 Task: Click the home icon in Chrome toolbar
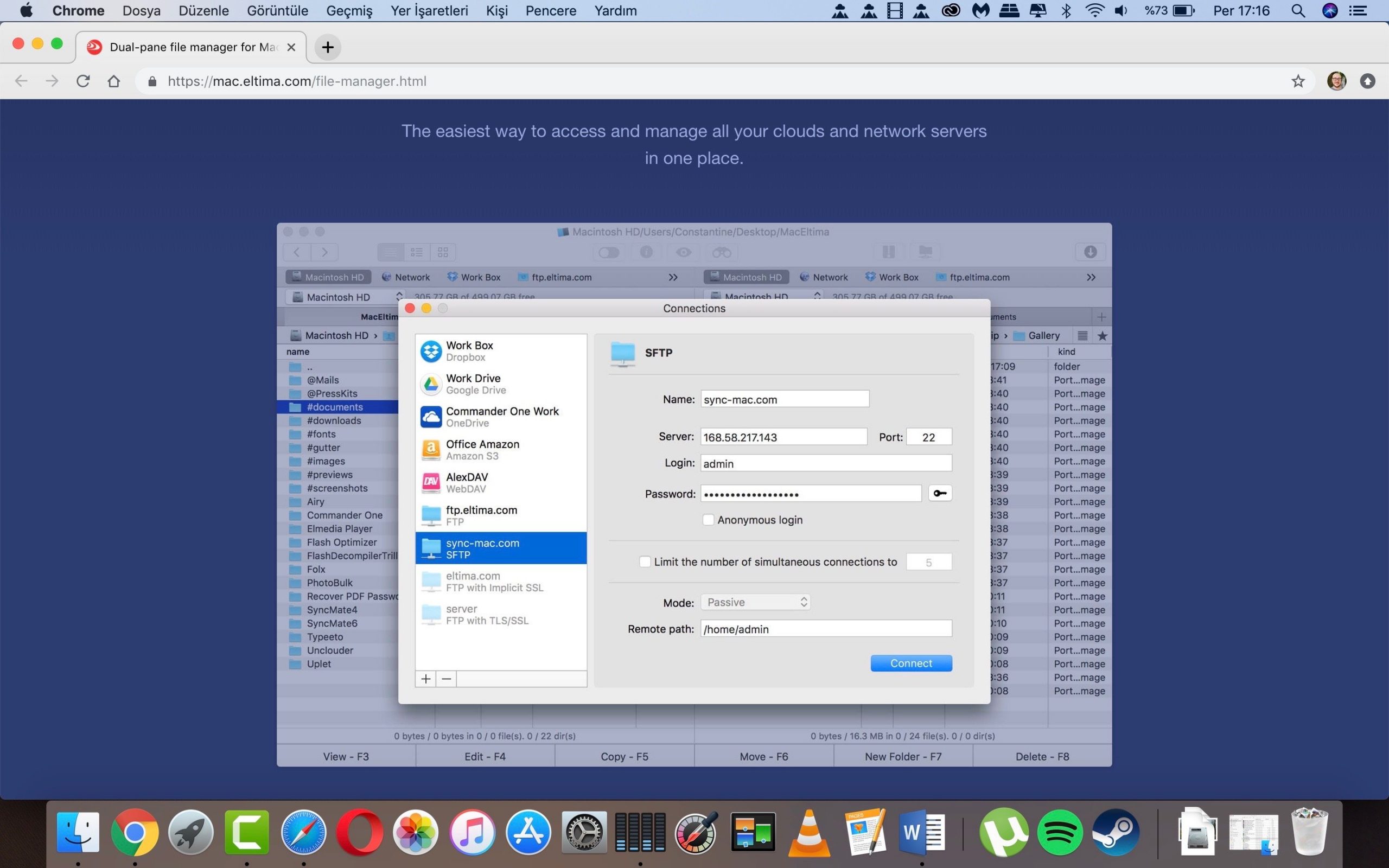coord(113,81)
